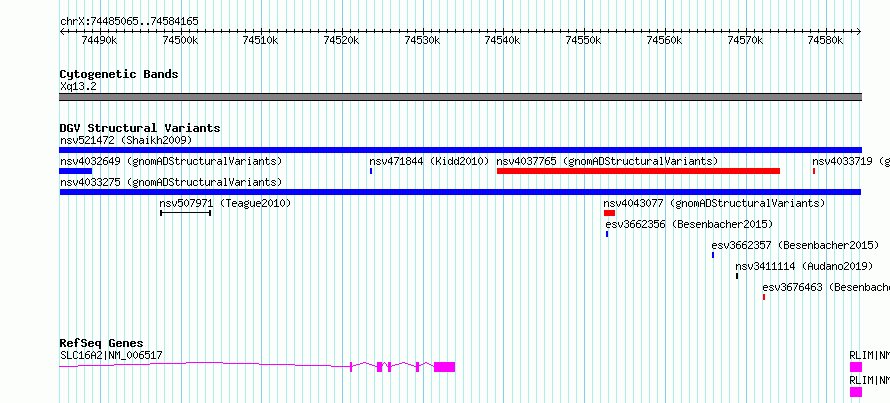Click the 74550k ruler tick label

coord(584,40)
